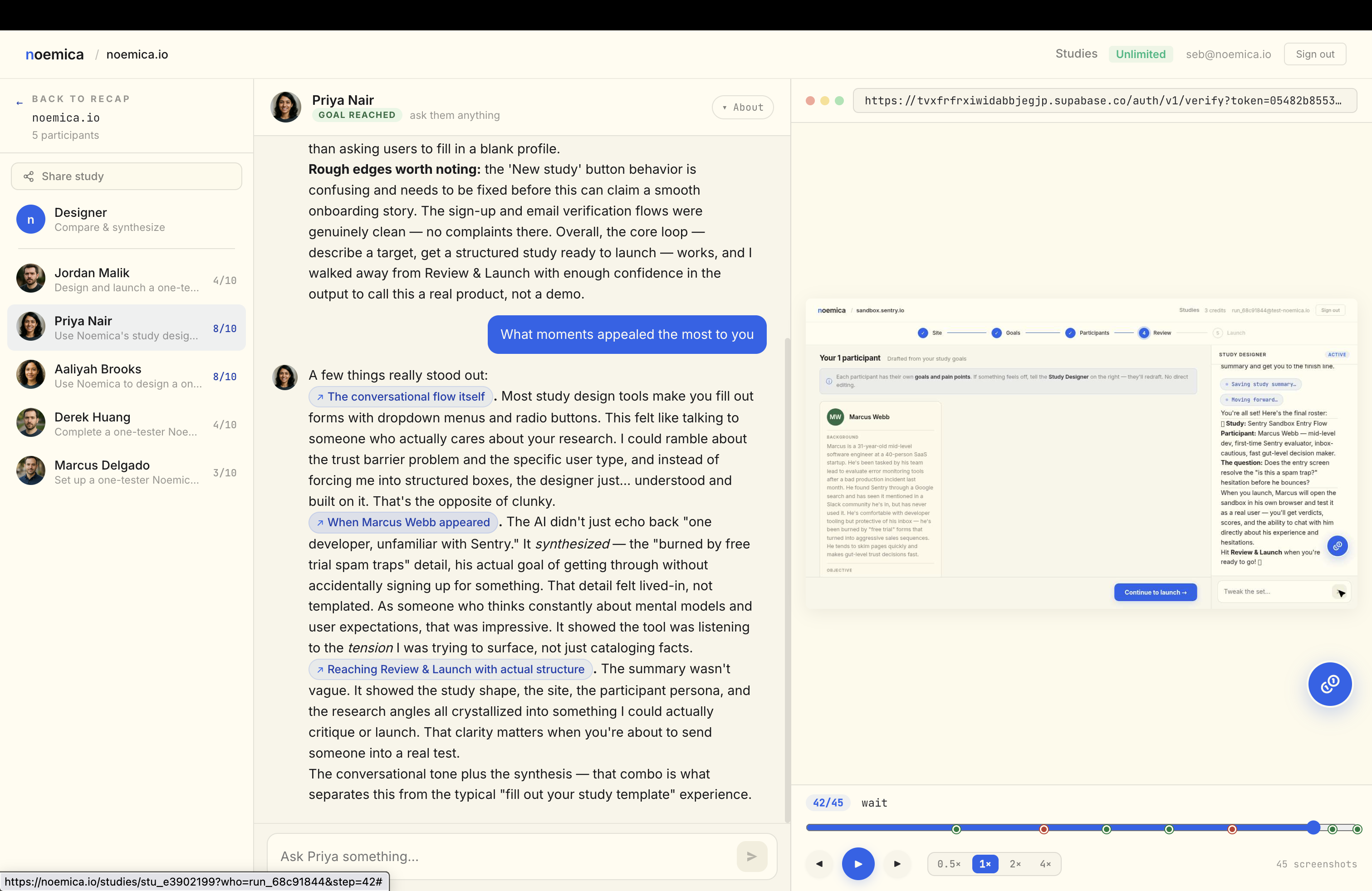Image resolution: width=1372 pixels, height=891 pixels.
Task: Click the send message arrow icon
Action: coord(751,857)
